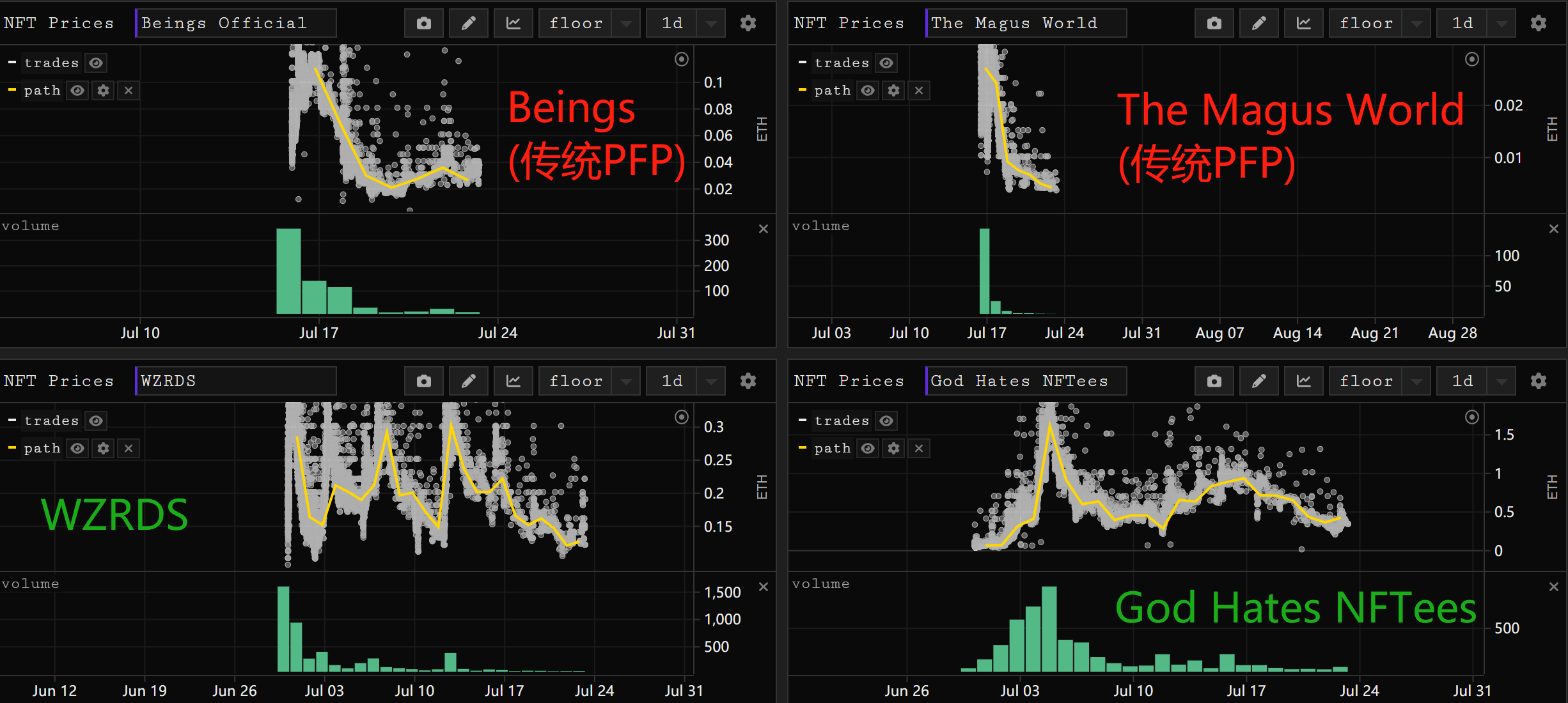The height and width of the screenshot is (703, 1568).
Task: Toggle path visibility in Beings Official chart
Action: click(x=77, y=91)
